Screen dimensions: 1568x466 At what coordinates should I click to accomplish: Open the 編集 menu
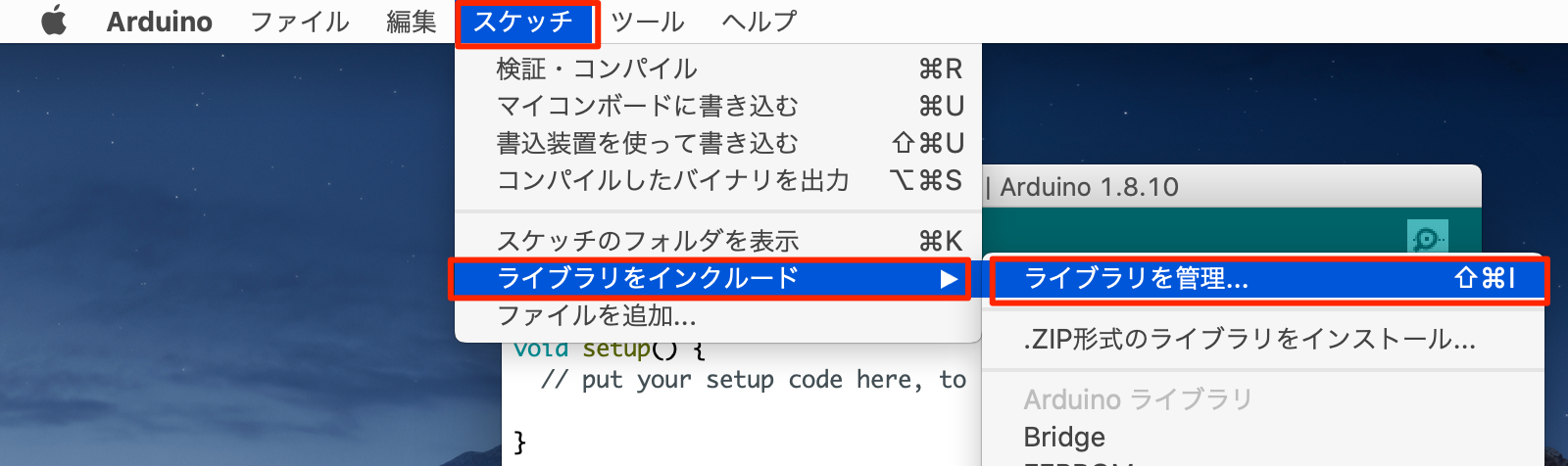tap(412, 22)
